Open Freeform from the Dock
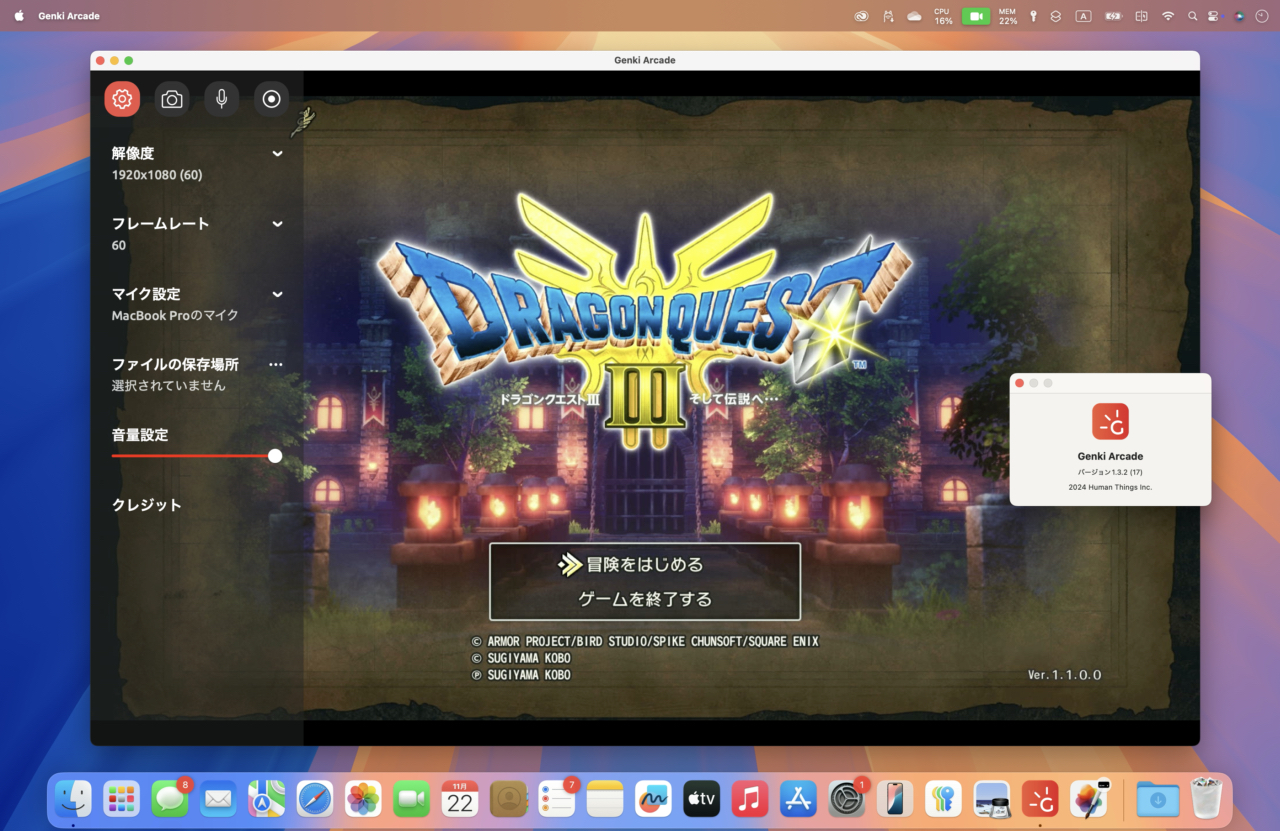This screenshot has height=831, width=1280. pyautogui.click(x=653, y=798)
